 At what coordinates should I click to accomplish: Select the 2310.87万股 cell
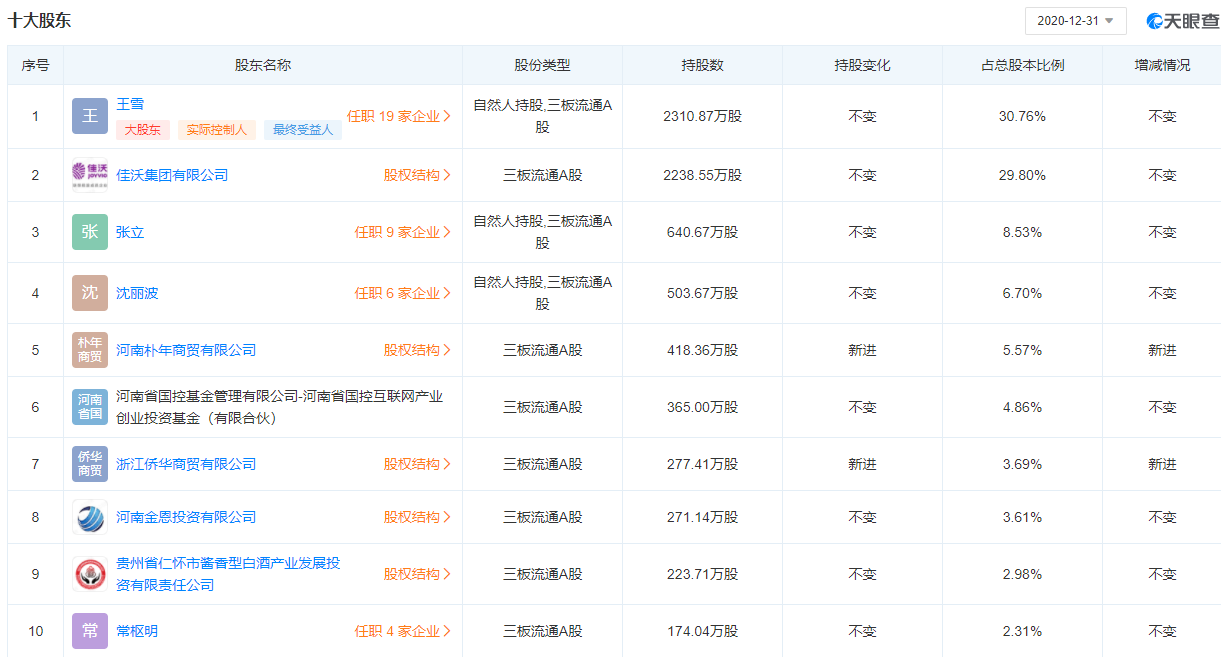point(702,116)
